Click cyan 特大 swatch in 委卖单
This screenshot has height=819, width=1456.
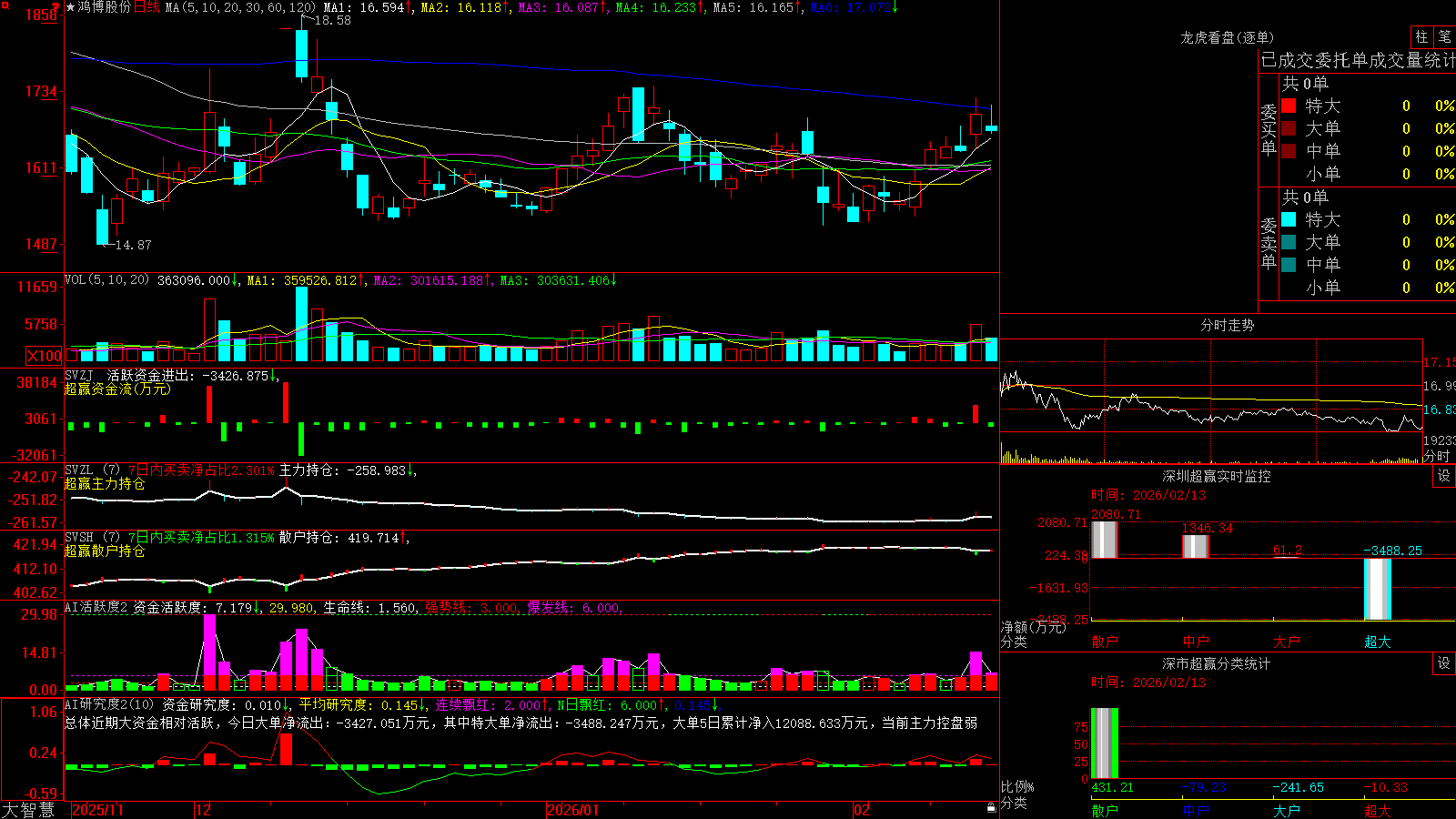pos(1289,219)
